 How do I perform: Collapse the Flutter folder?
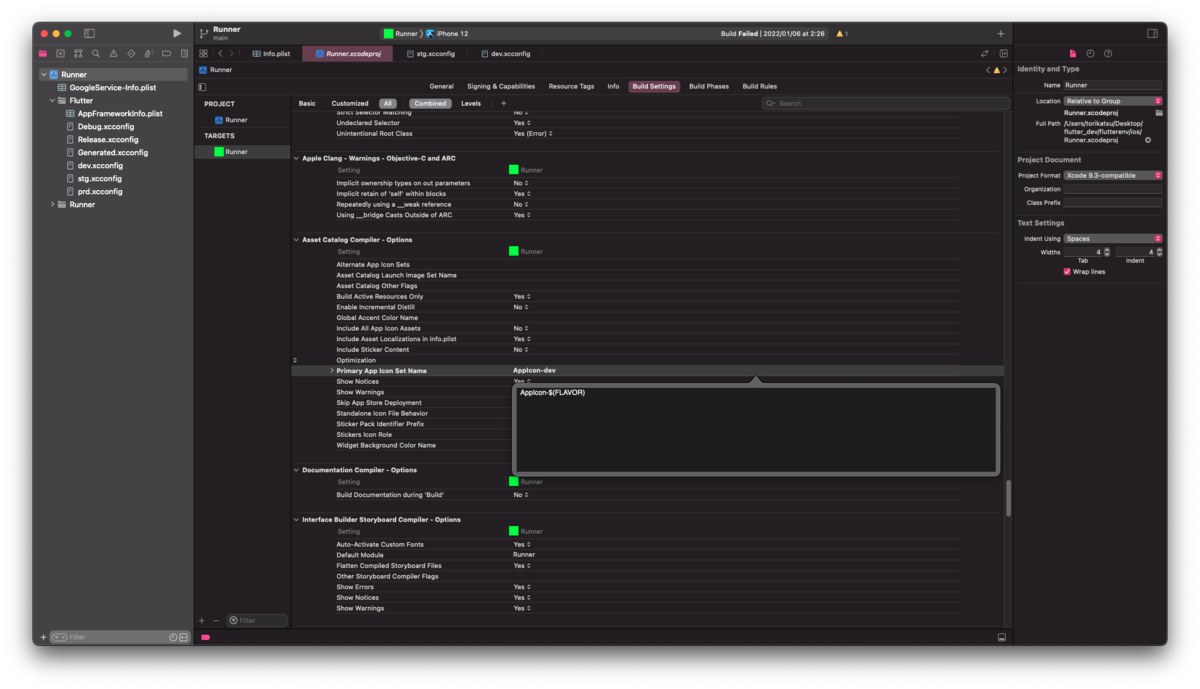coord(53,101)
